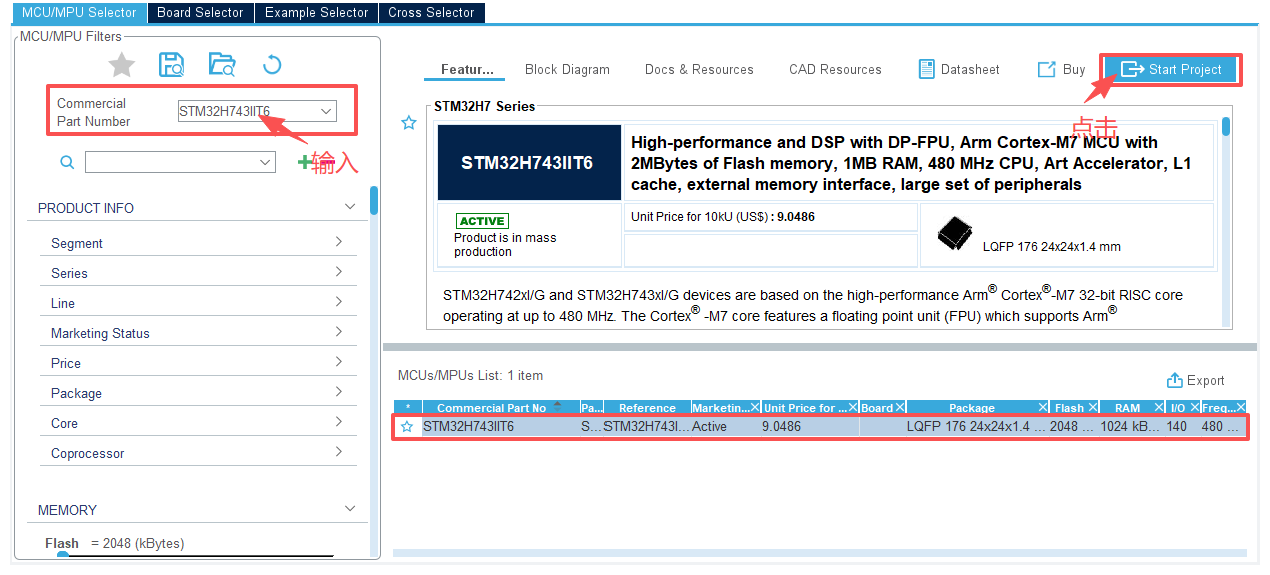Collapse the PRODUCT INFO section
1270x575 pixels.
click(349, 207)
